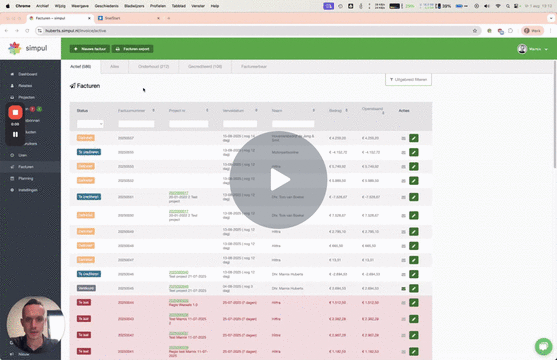Open the Geschiedenis menu in the menu bar

[107, 6]
